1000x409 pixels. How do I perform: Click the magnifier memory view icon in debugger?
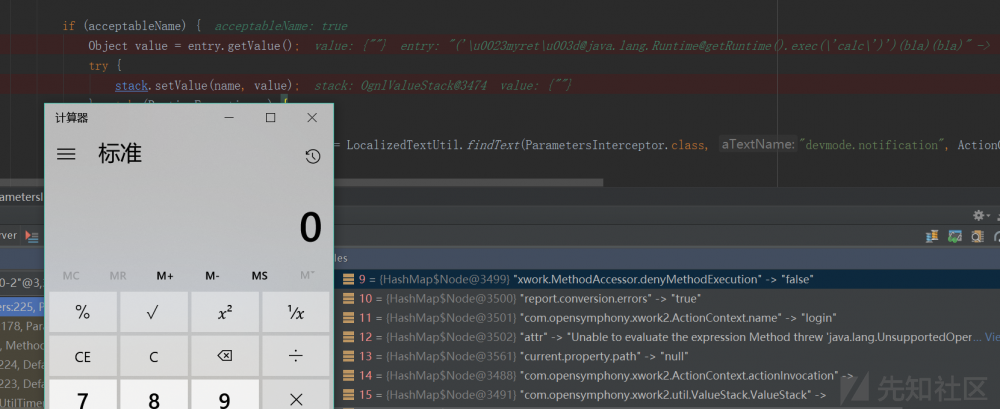pos(977,236)
